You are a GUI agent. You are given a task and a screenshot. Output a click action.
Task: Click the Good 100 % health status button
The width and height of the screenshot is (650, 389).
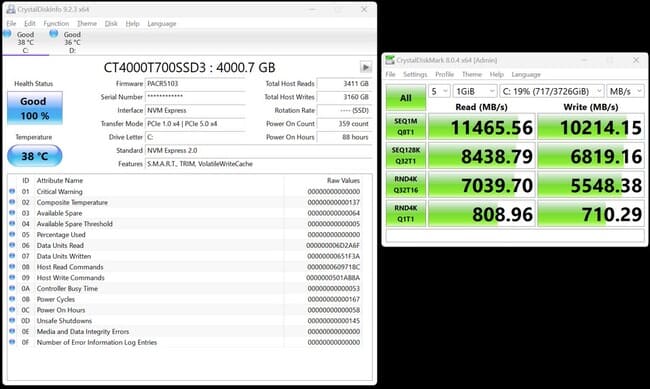pos(35,108)
